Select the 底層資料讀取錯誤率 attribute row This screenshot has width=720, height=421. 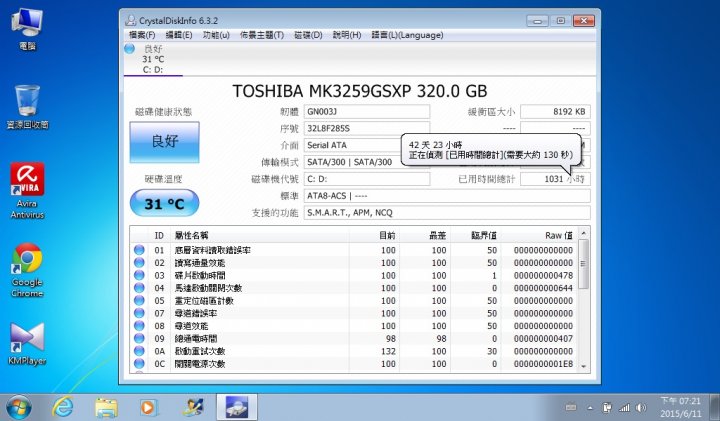pos(354,250)
